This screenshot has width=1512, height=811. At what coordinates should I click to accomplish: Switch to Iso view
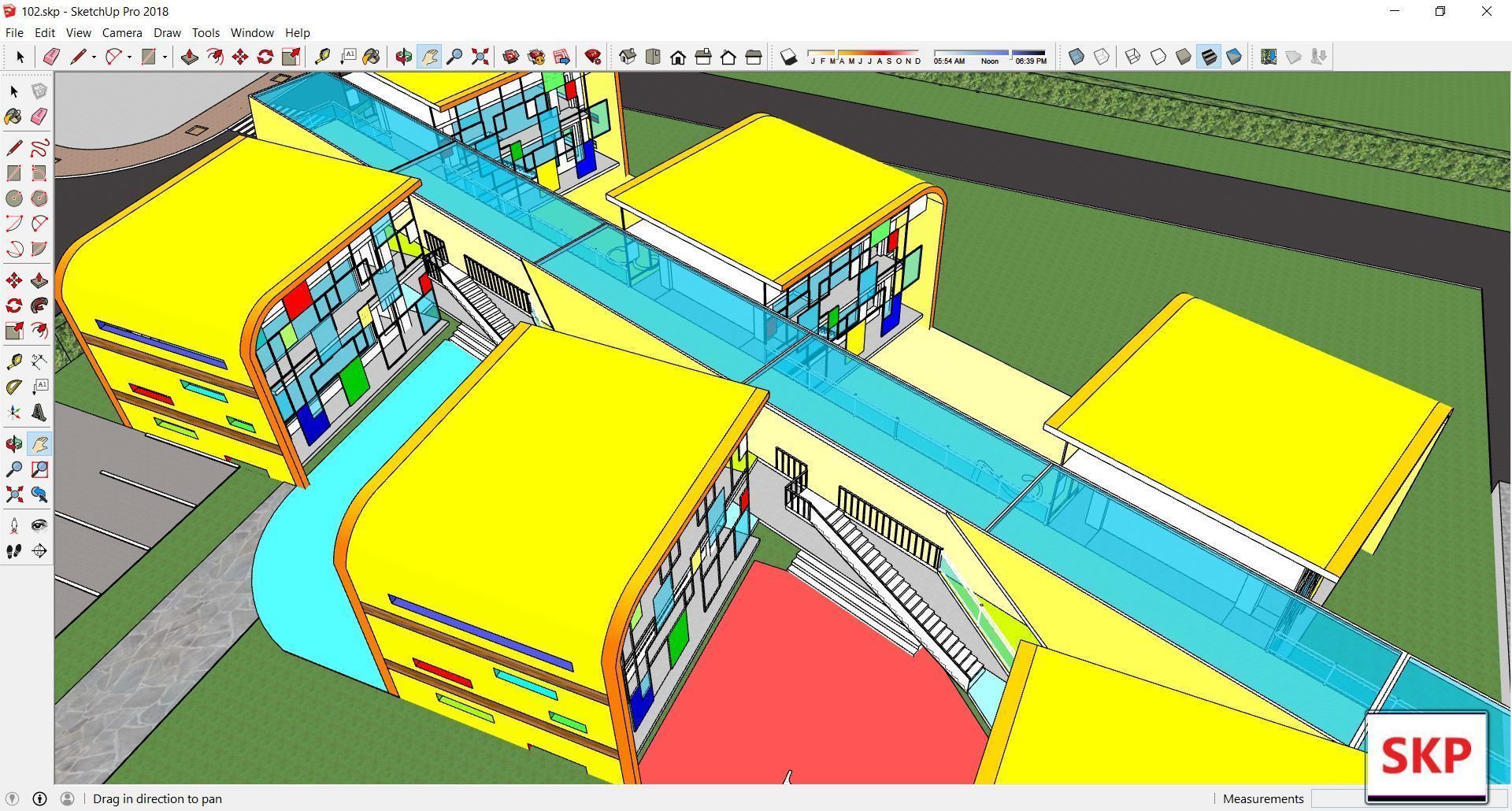point(628,57)
